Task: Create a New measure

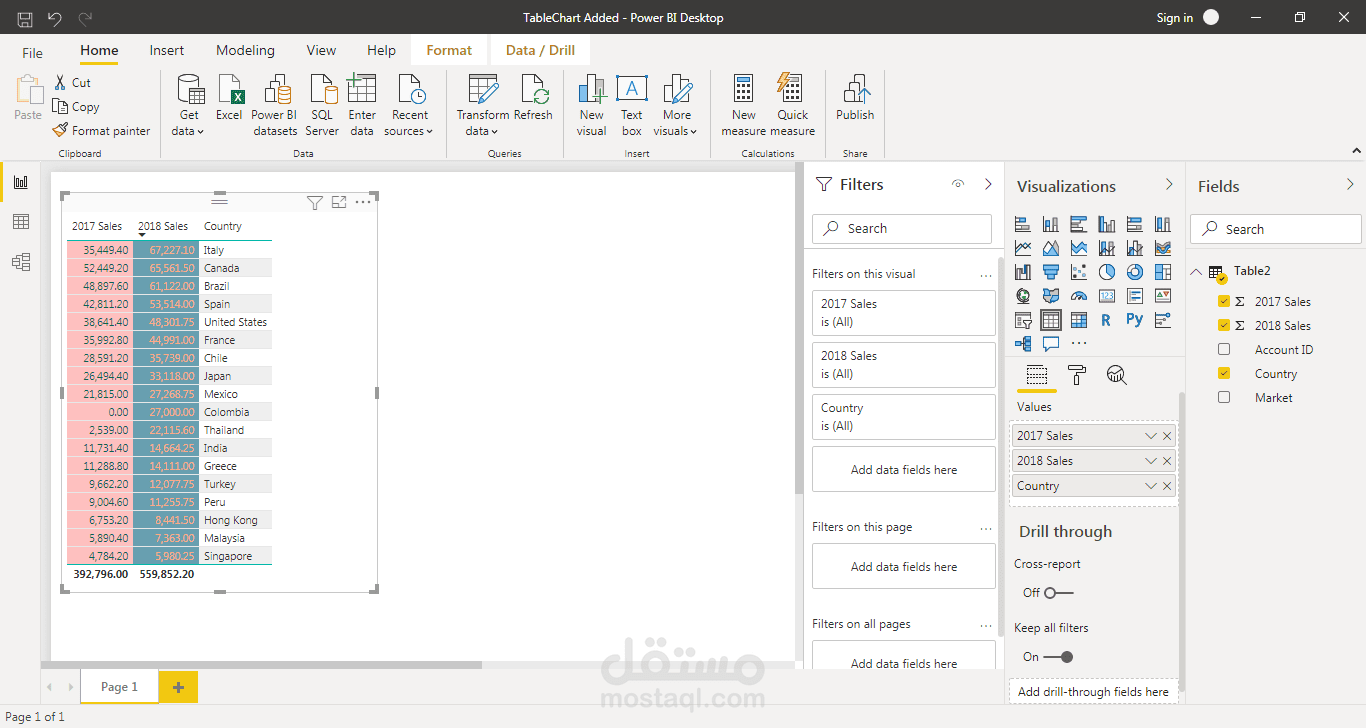Action: (x=744, y=105)
